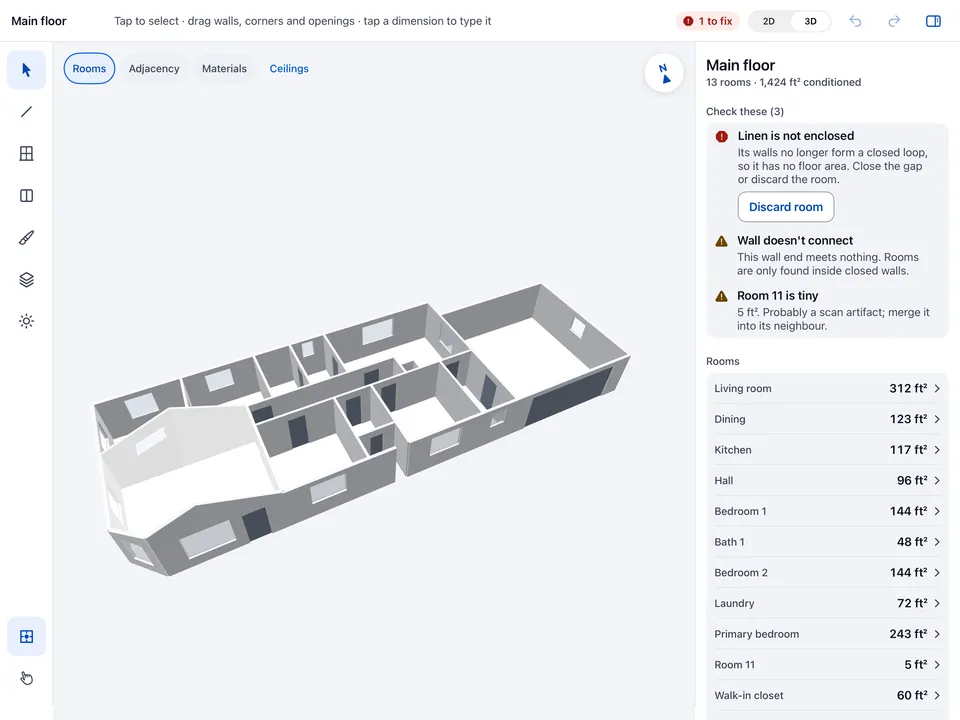The image size is (960, 720).
Task: Click the warning icon for Wall doesn't connect
Action: pyautogui.click(x=722, y=241)
